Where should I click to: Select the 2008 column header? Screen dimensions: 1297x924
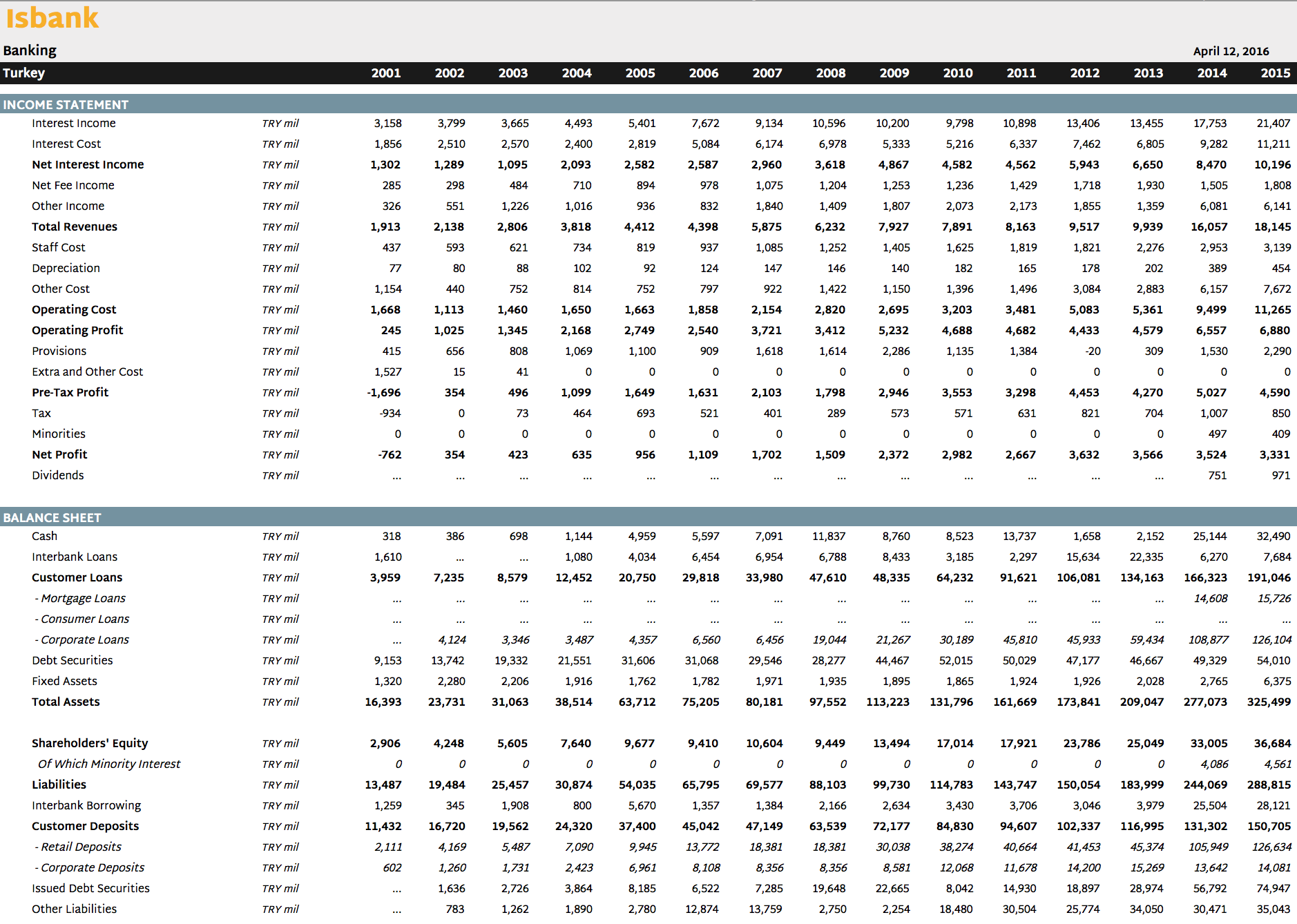[831, 73]
